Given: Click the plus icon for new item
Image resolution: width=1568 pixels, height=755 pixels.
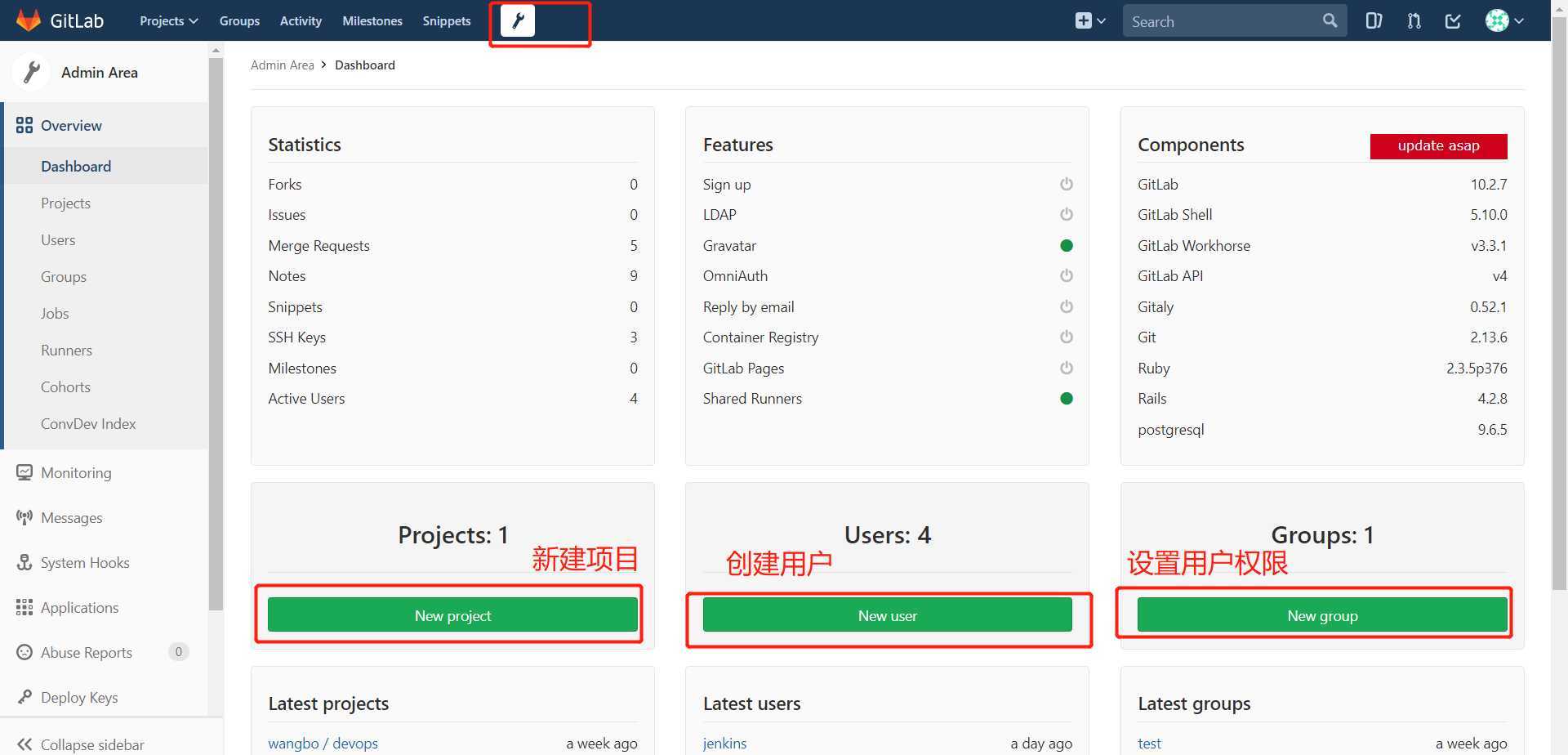Looking at the screenshot, I should (x=1083, y=21).
